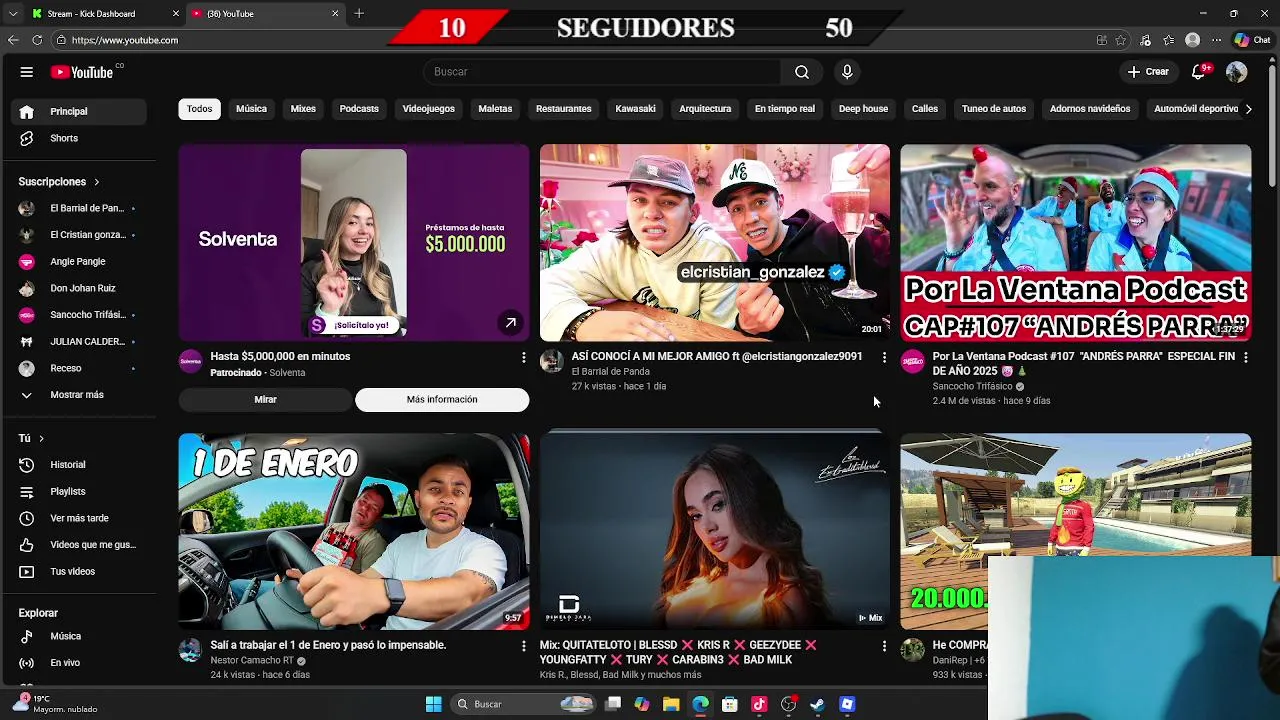Open the YouTube account avatar menu
The width and height of the screenshot is (1280, 720).
1237,72
